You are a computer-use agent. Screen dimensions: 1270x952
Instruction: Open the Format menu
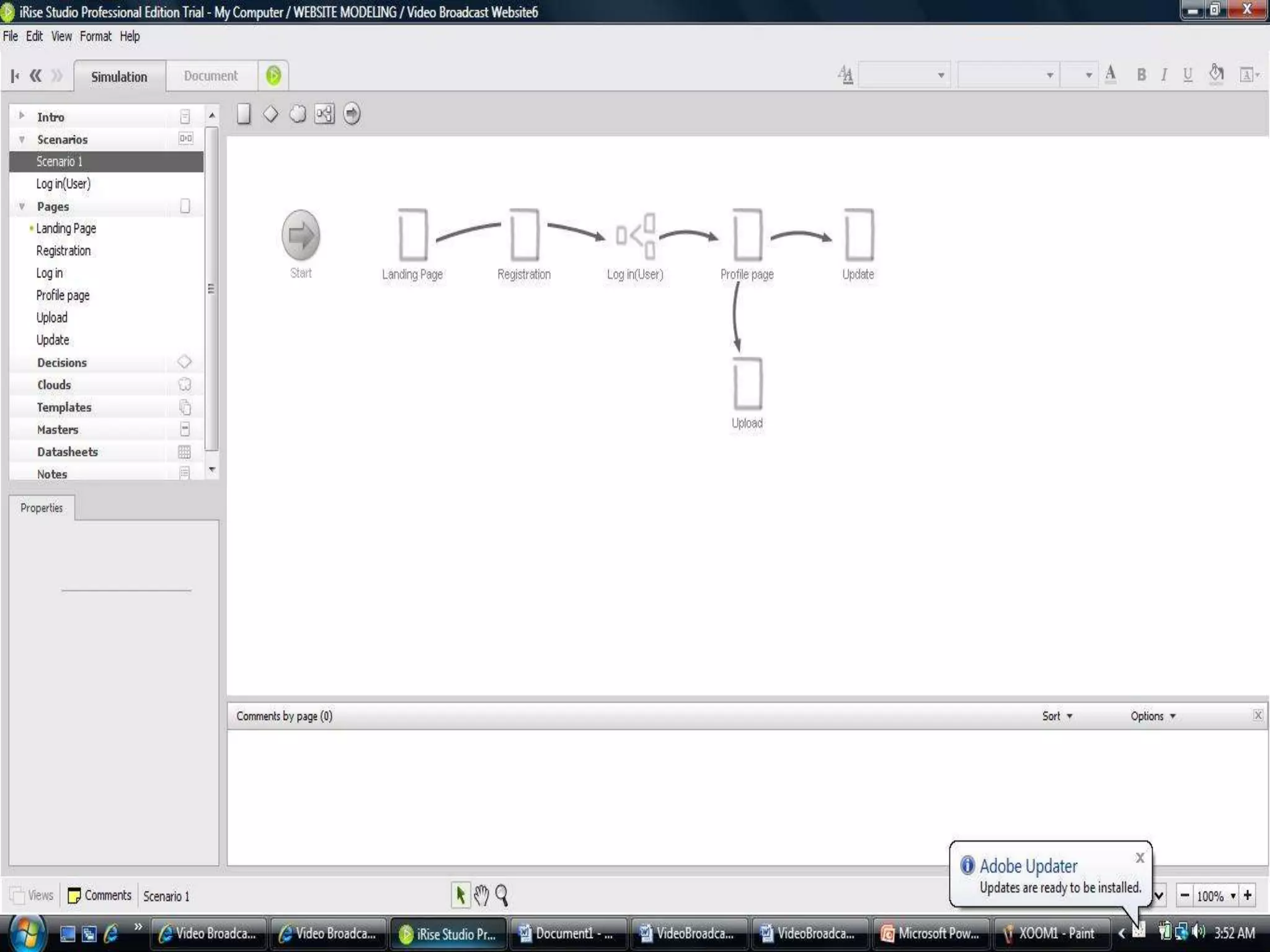(95, 36)
